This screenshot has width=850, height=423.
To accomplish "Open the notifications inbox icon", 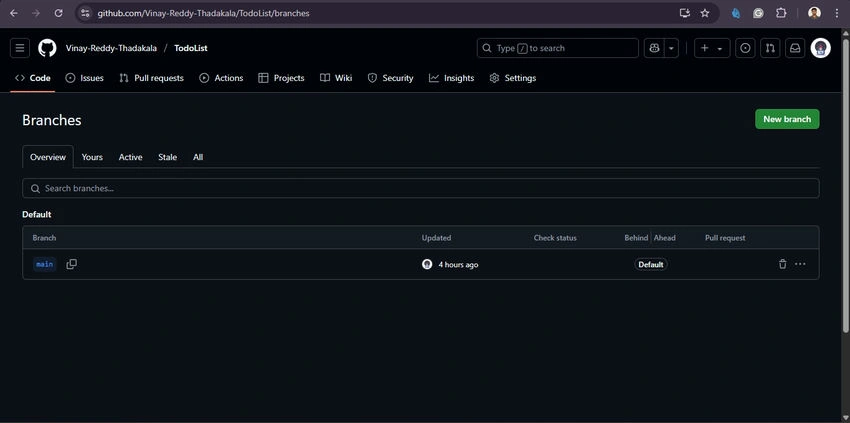I will click(x=794, y=48).
